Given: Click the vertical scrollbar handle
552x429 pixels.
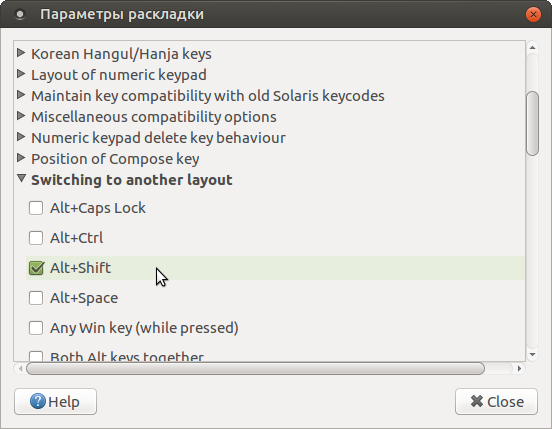Looking at the screenshot, I should pyautogui.click(x=532, y=123).
